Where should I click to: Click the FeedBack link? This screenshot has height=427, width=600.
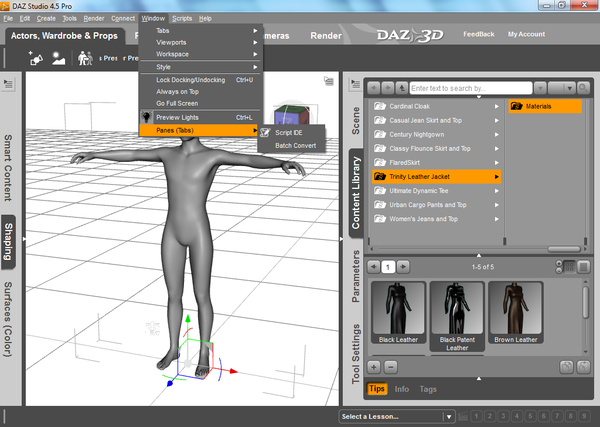click(x=479, y=34)
